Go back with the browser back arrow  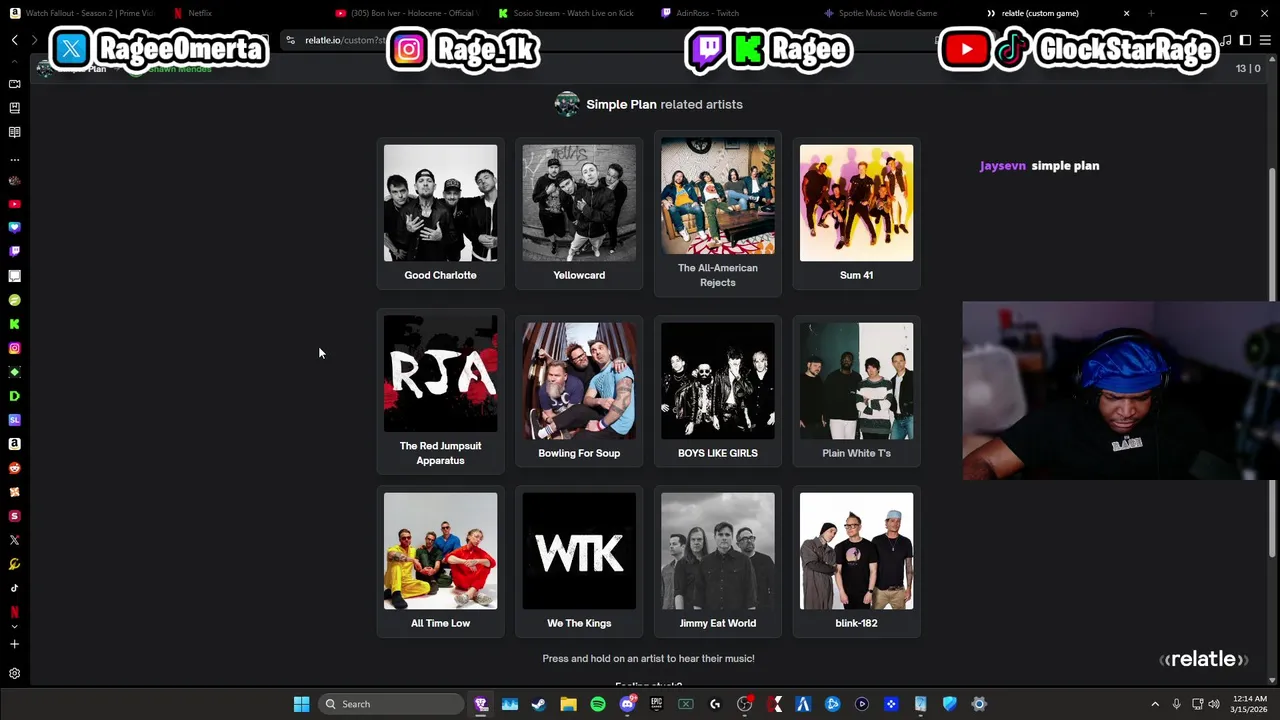point(14,40)
